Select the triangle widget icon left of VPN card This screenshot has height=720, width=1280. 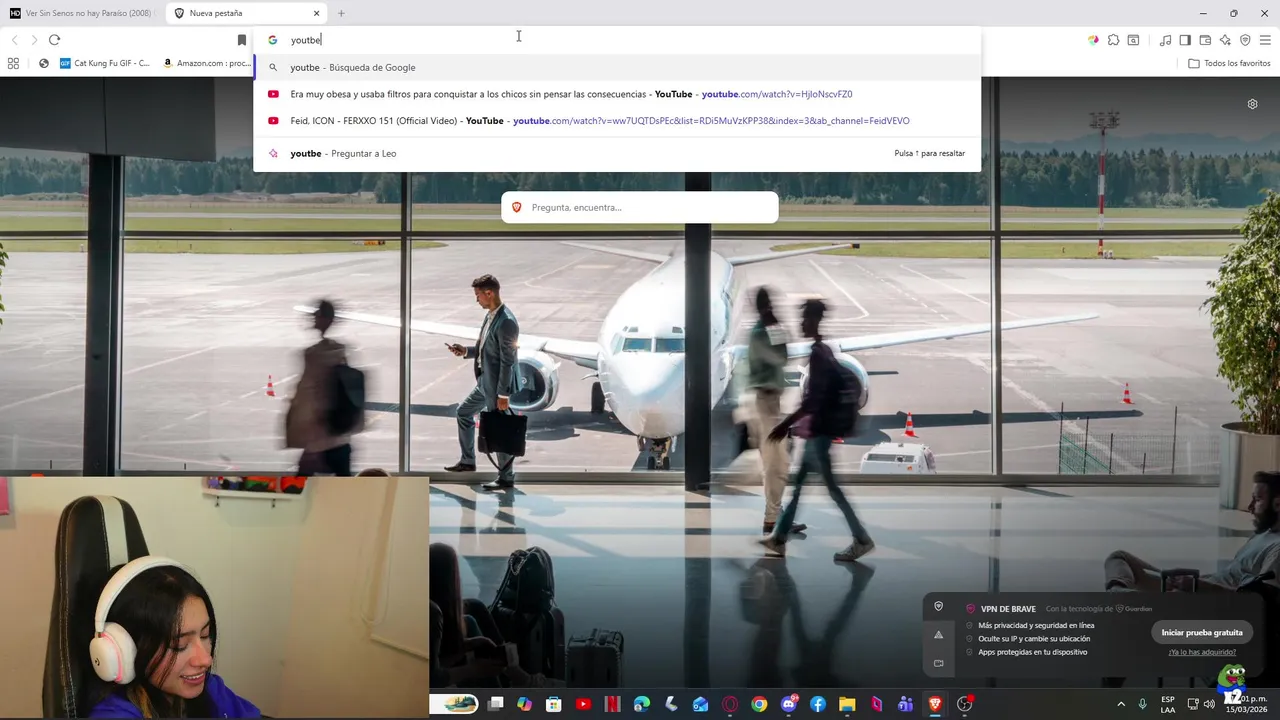tap(938, 634)
